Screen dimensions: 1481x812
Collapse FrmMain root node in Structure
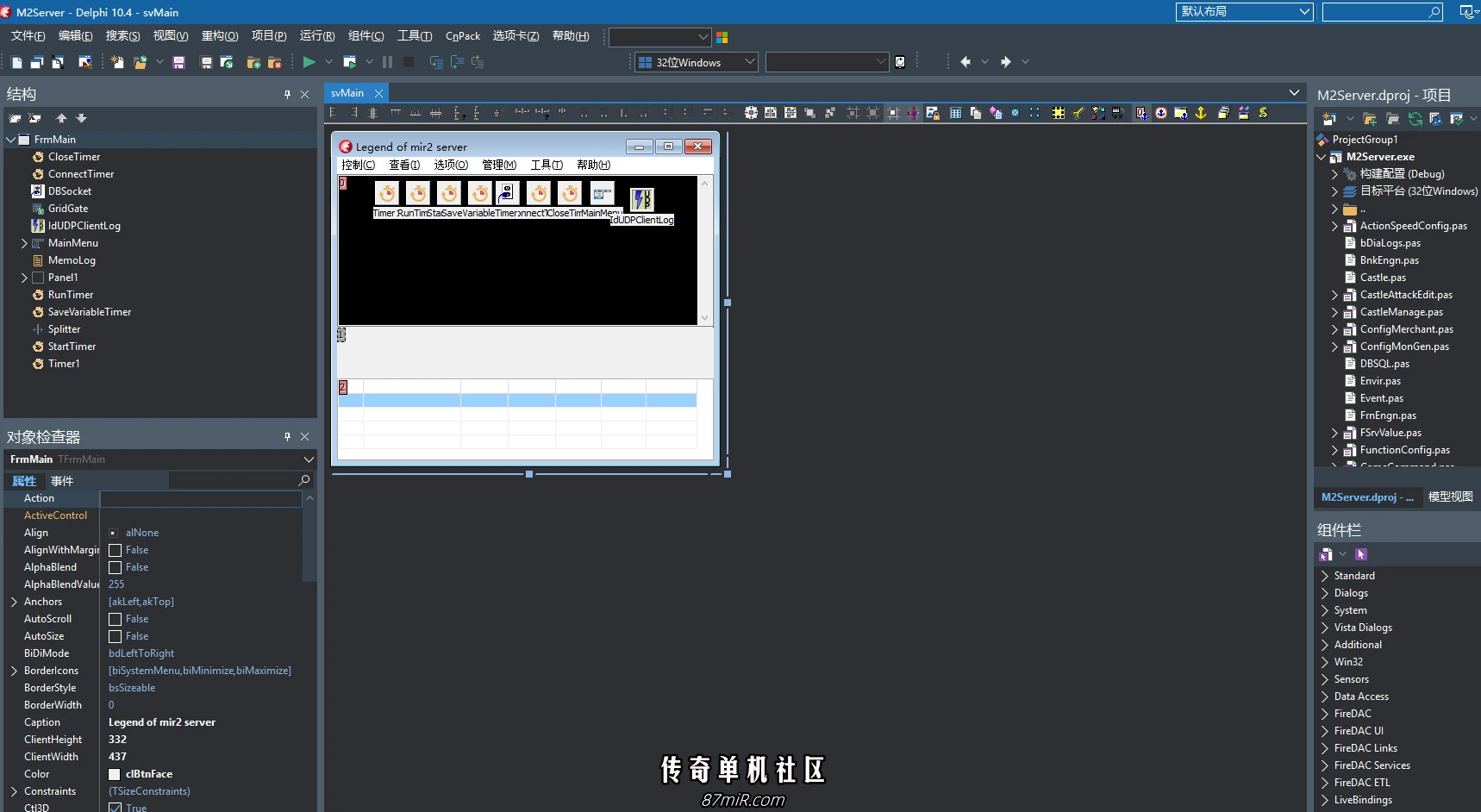[10, 140]
